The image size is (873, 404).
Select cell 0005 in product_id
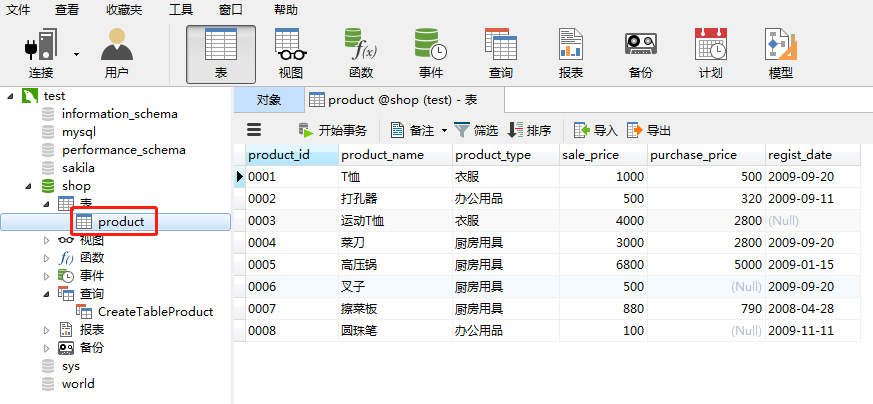tap(292, 265)
